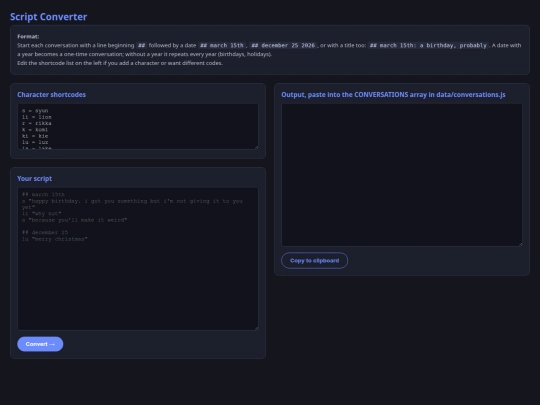Click the 'r = rikka' shortcode line
The image size is (540, 405).
point(37,123)
